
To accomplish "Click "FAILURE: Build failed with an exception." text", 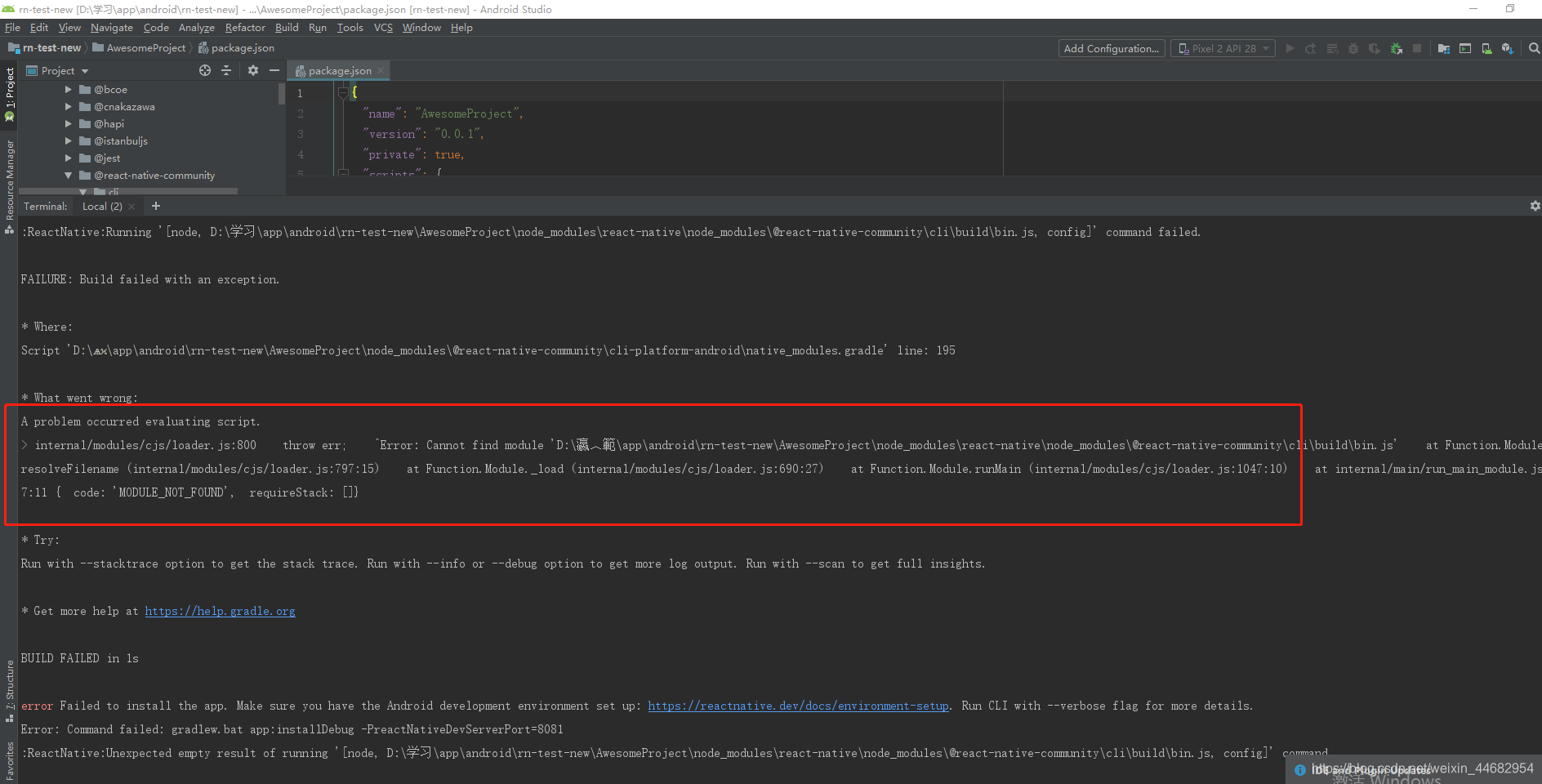I will pyautogui.click(x=149, y=279).
